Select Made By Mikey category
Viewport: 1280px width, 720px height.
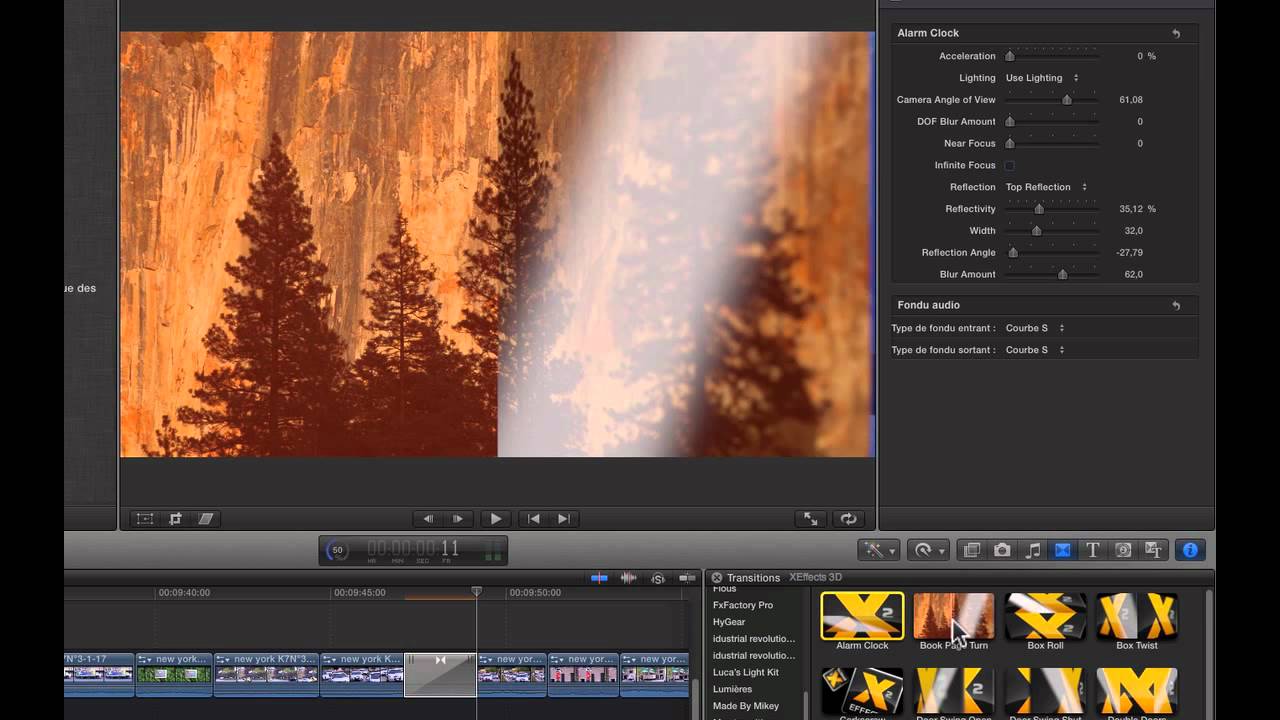tap(746, 706)
